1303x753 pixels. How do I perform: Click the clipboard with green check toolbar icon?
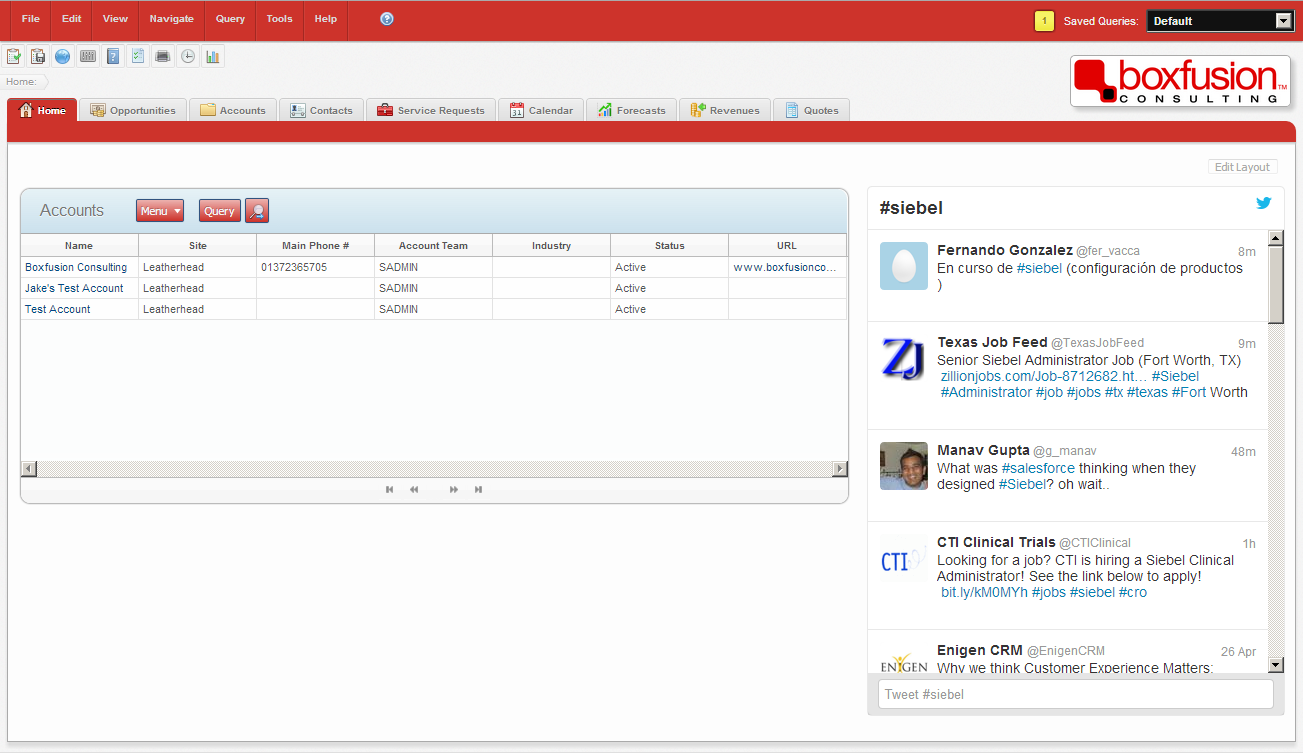(x=14, y=56)
